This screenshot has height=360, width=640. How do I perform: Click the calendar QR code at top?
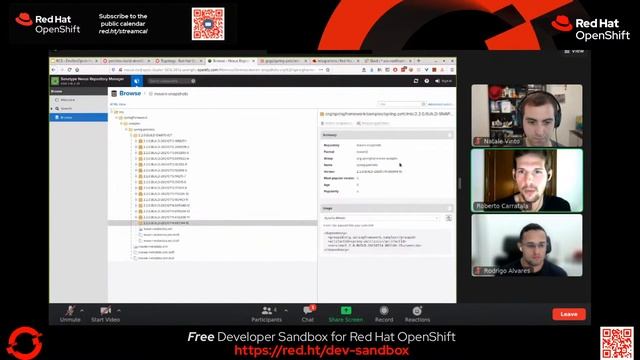click(x=208, y=24)
